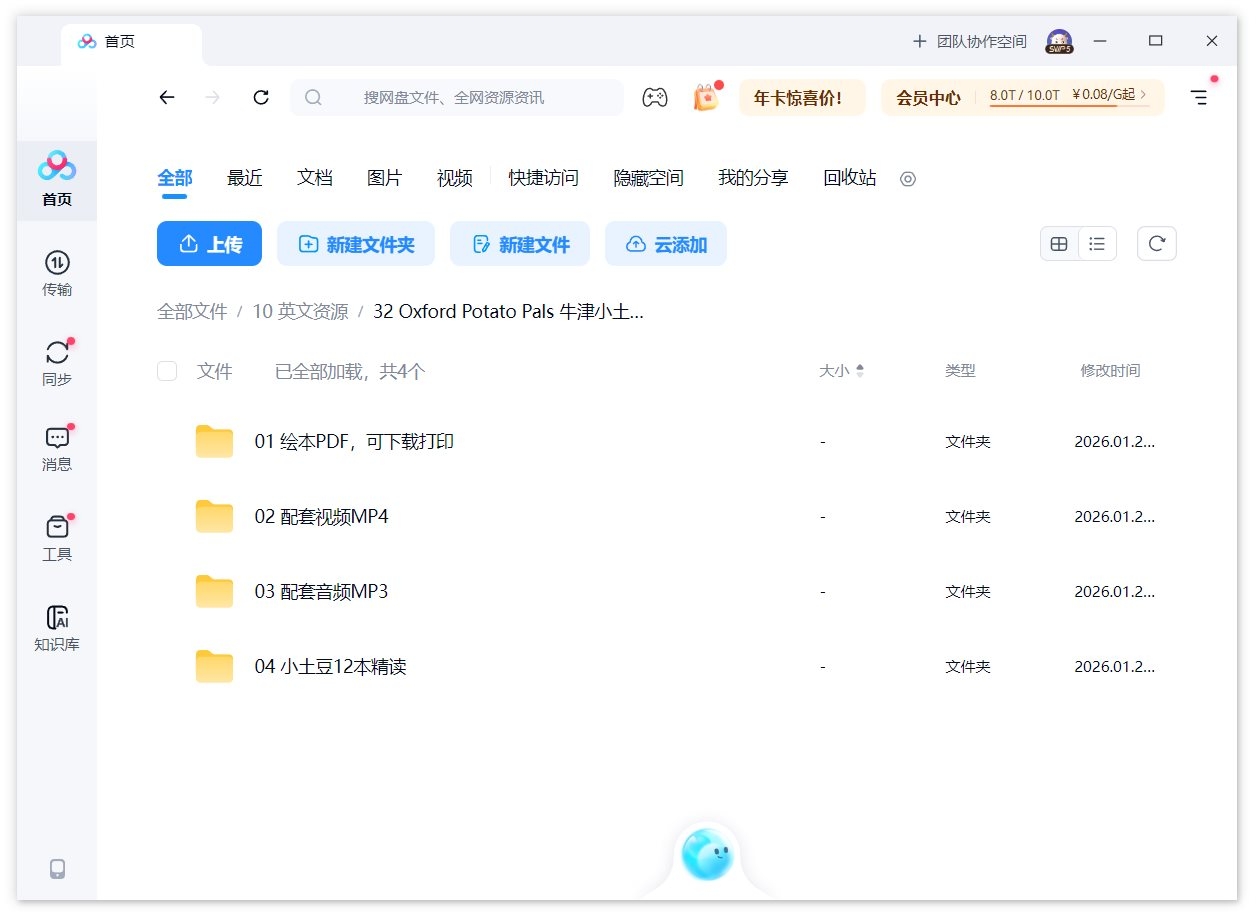Screen dimensions: 1257x922
Task: Open the gift bag promotion icon
Action: pos(706,97)
